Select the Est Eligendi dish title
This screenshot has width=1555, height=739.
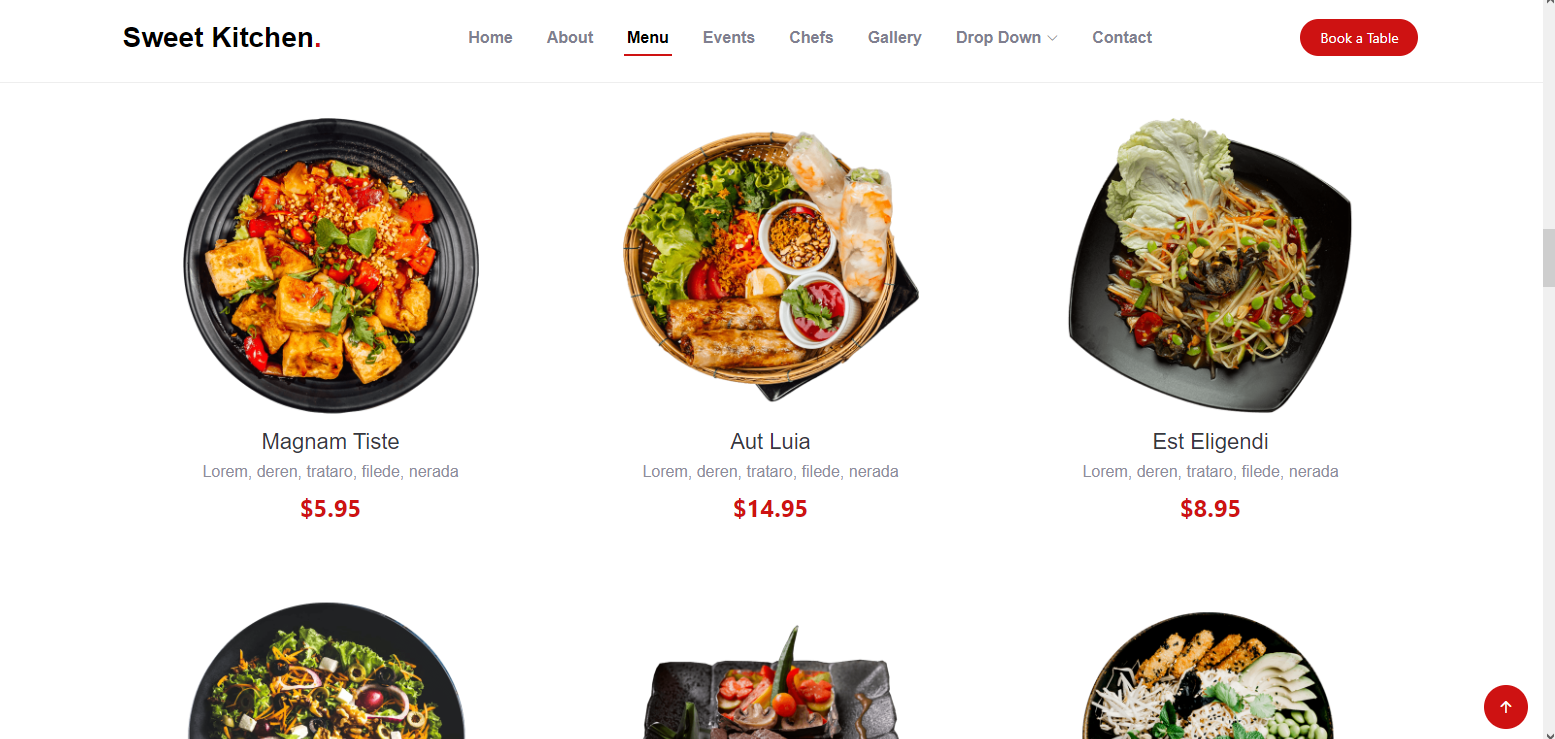(x=1210, y=441)
